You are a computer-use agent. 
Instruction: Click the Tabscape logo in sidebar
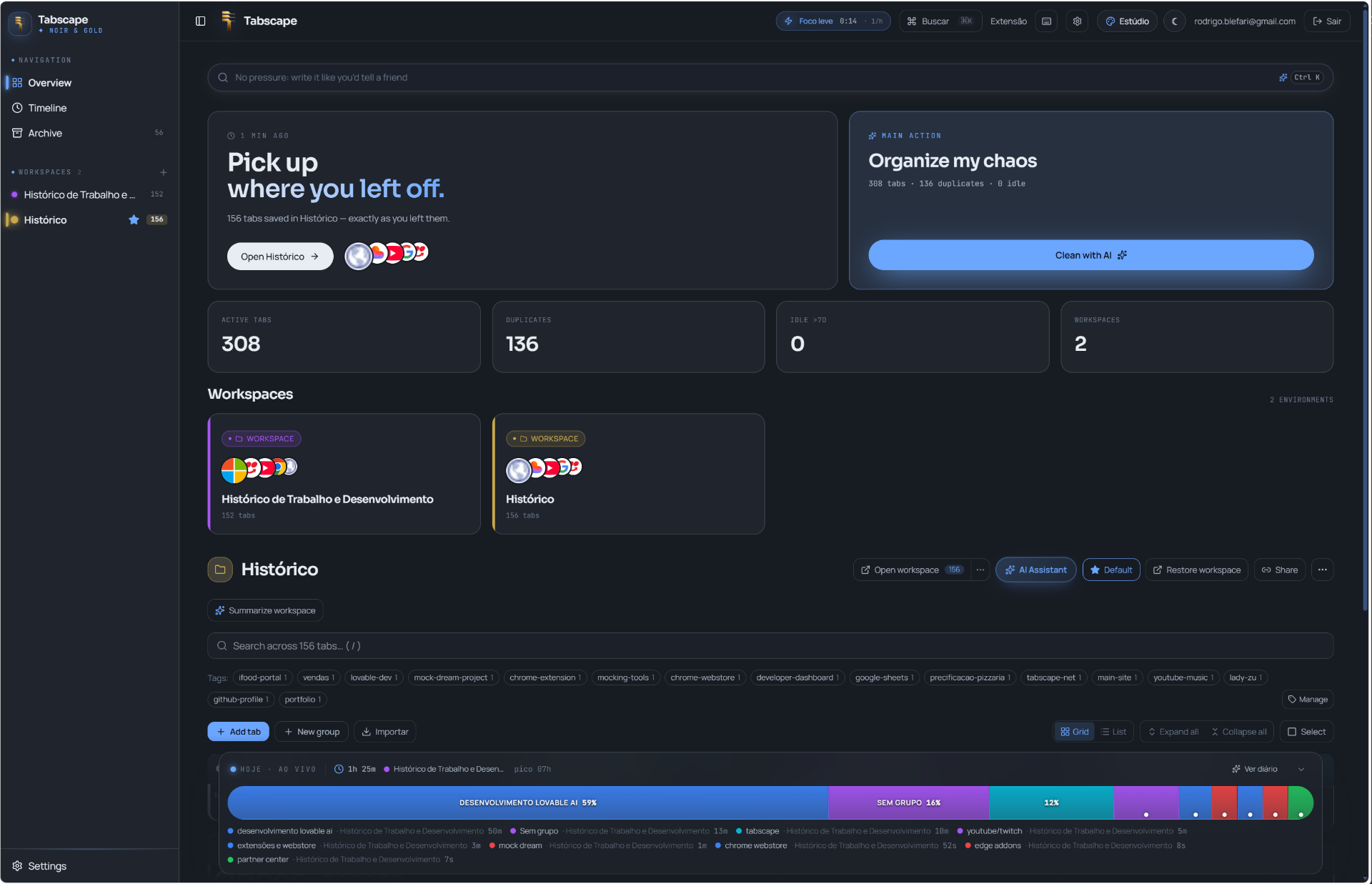pyautogui.click(x=19, y=24)
